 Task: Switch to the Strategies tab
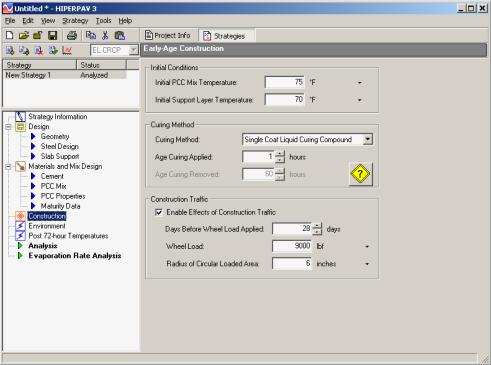point(226,36)
